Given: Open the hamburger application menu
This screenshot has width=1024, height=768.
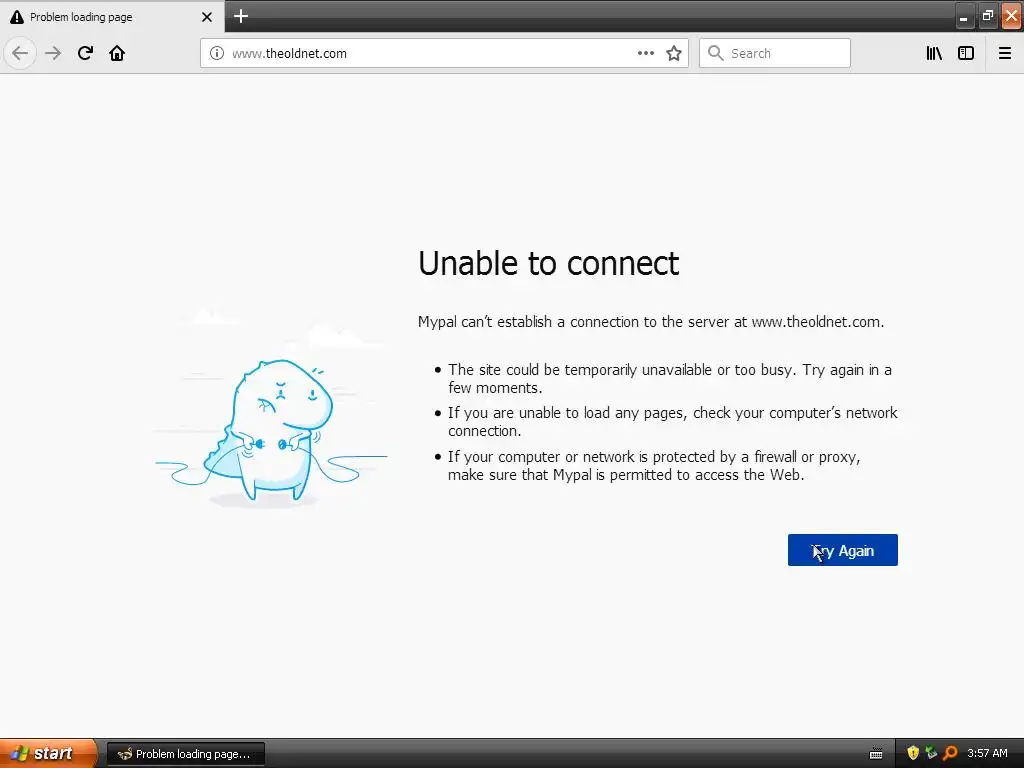Looking at the screenshot, I should click(x=1005, y=53).
